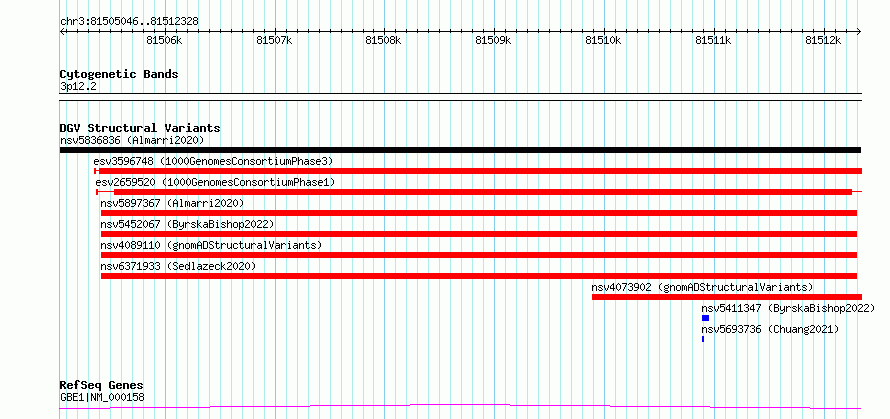Click the 81506k ruler tick label
The width and height of the screenshot is (890, 419).
tap(165, 40)
